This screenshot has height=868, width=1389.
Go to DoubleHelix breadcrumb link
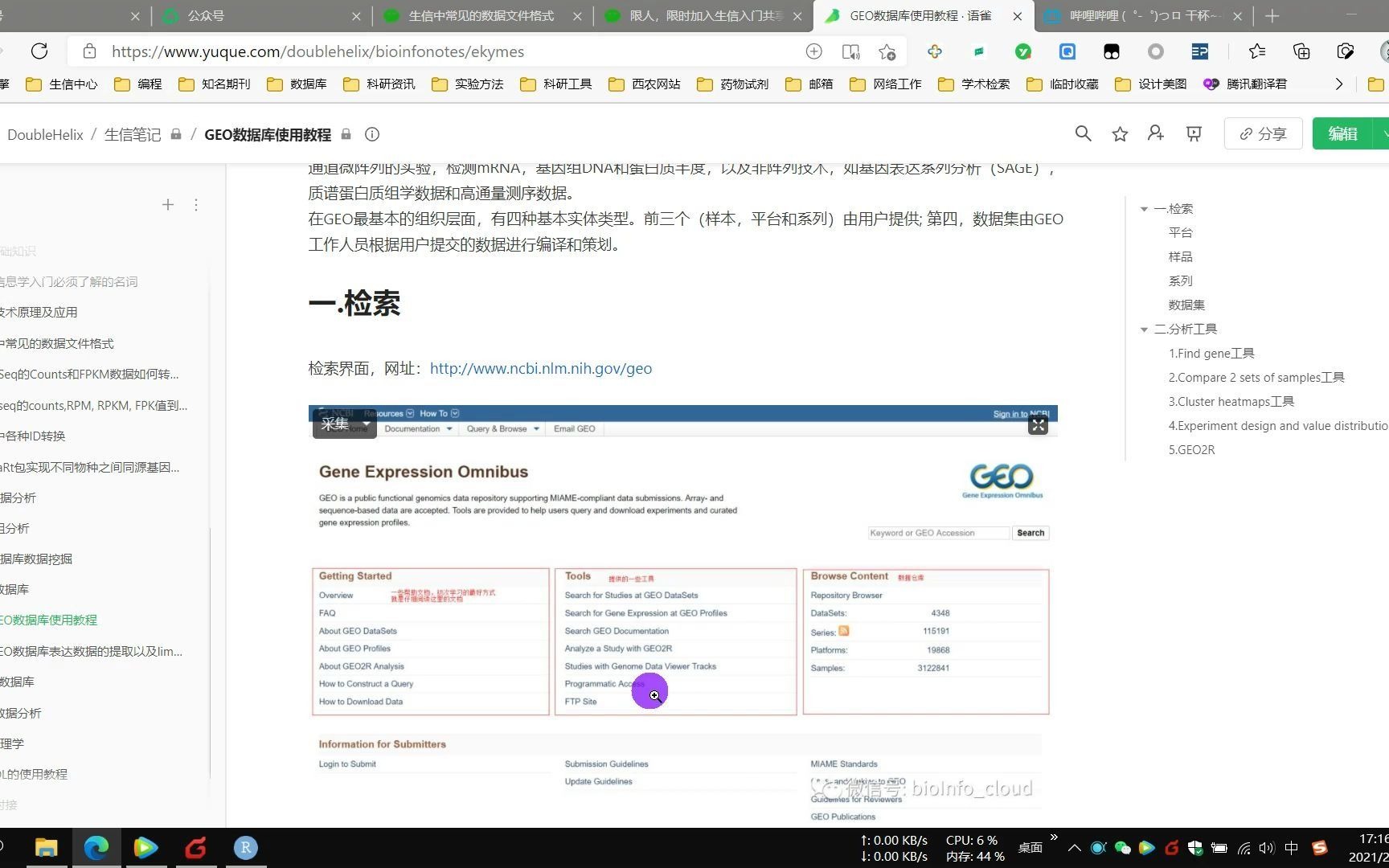[45, 134]
